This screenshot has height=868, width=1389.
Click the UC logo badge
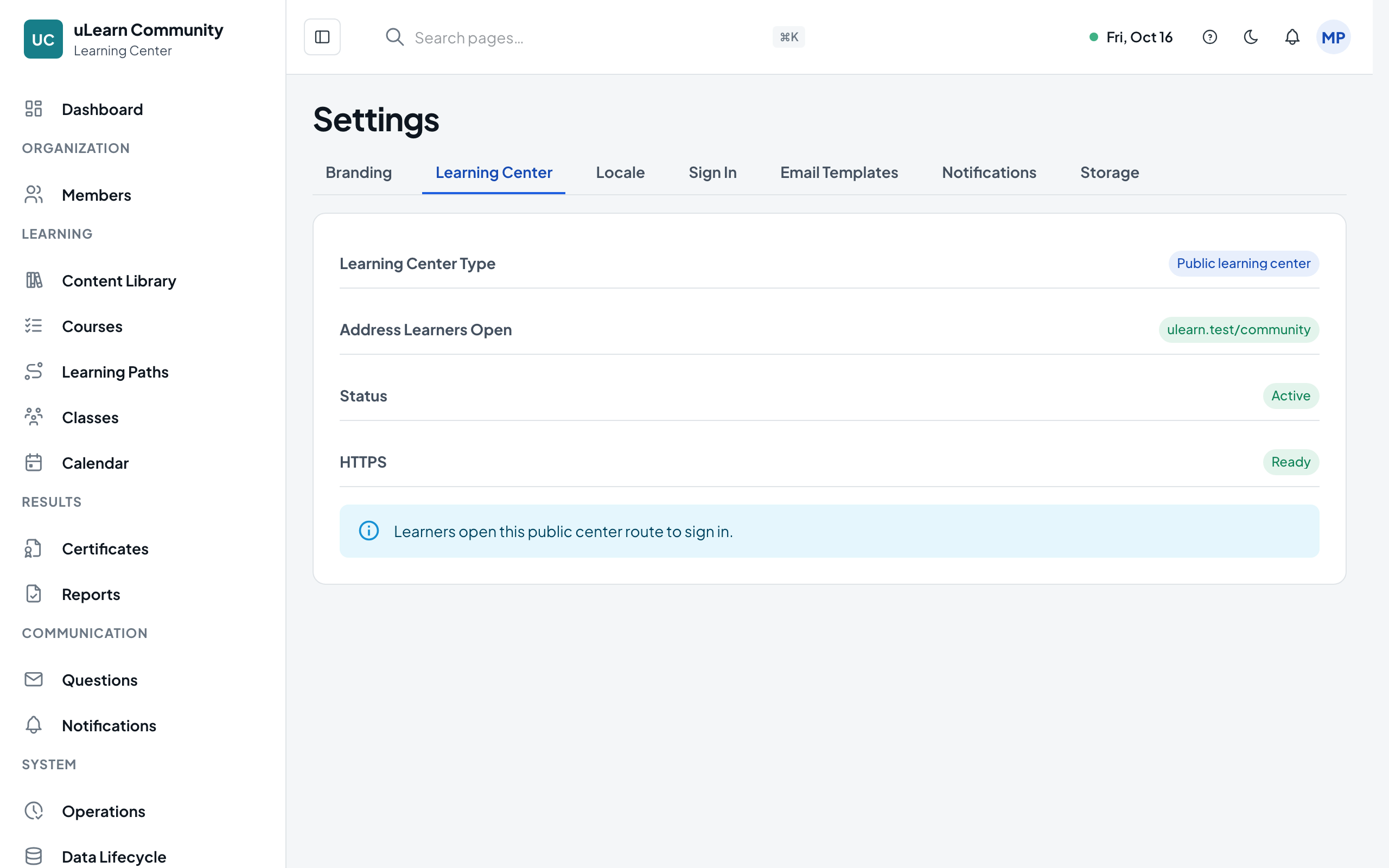43,39
